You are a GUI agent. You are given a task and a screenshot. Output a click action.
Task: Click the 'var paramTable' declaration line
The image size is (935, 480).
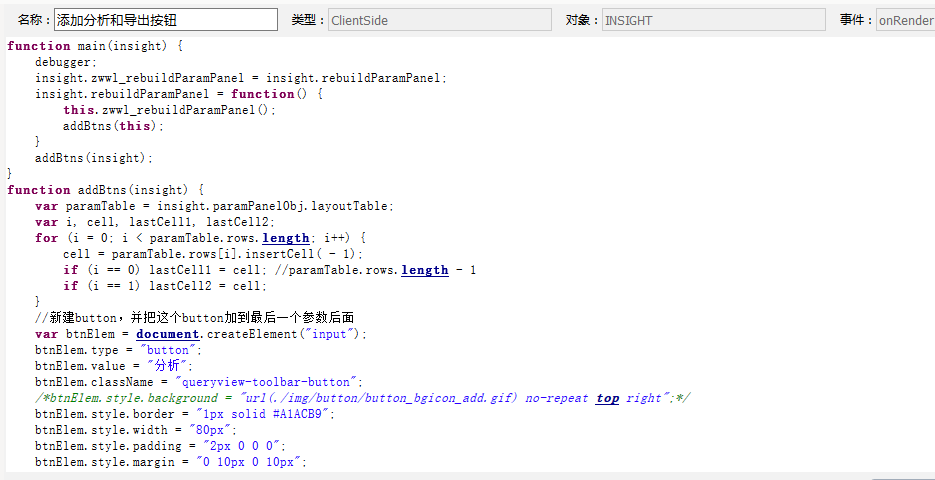pyautogui.click(x=215, y=206)
